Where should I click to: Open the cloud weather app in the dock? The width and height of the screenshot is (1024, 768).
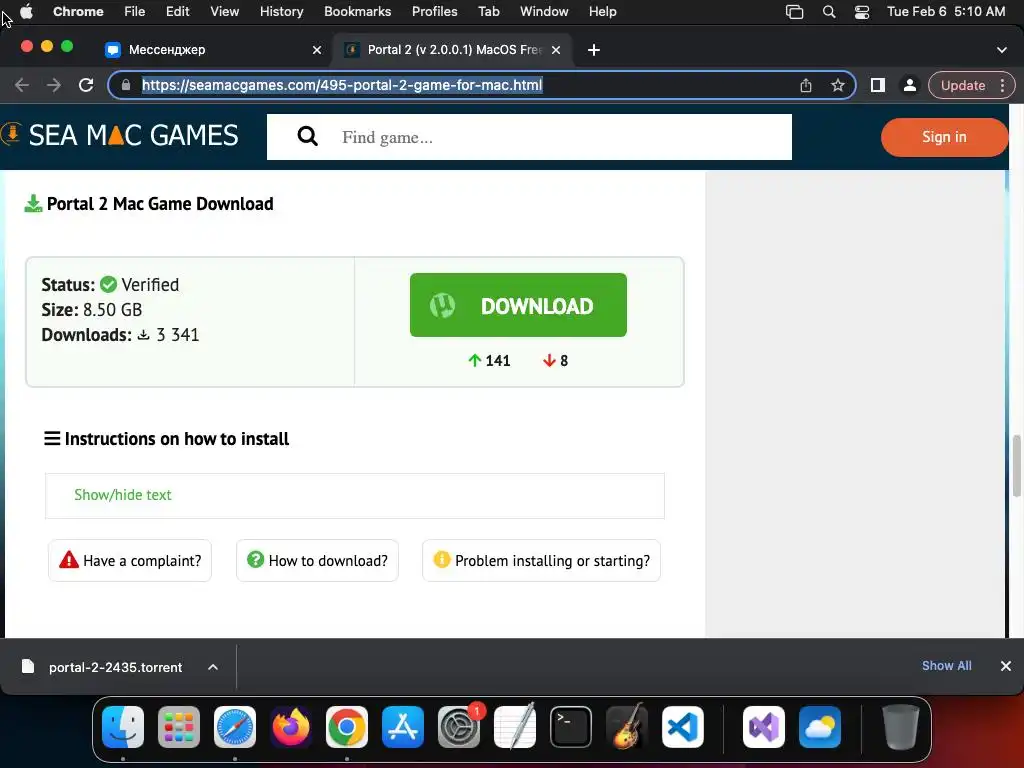pyautogui.click(x=820, y=727)
